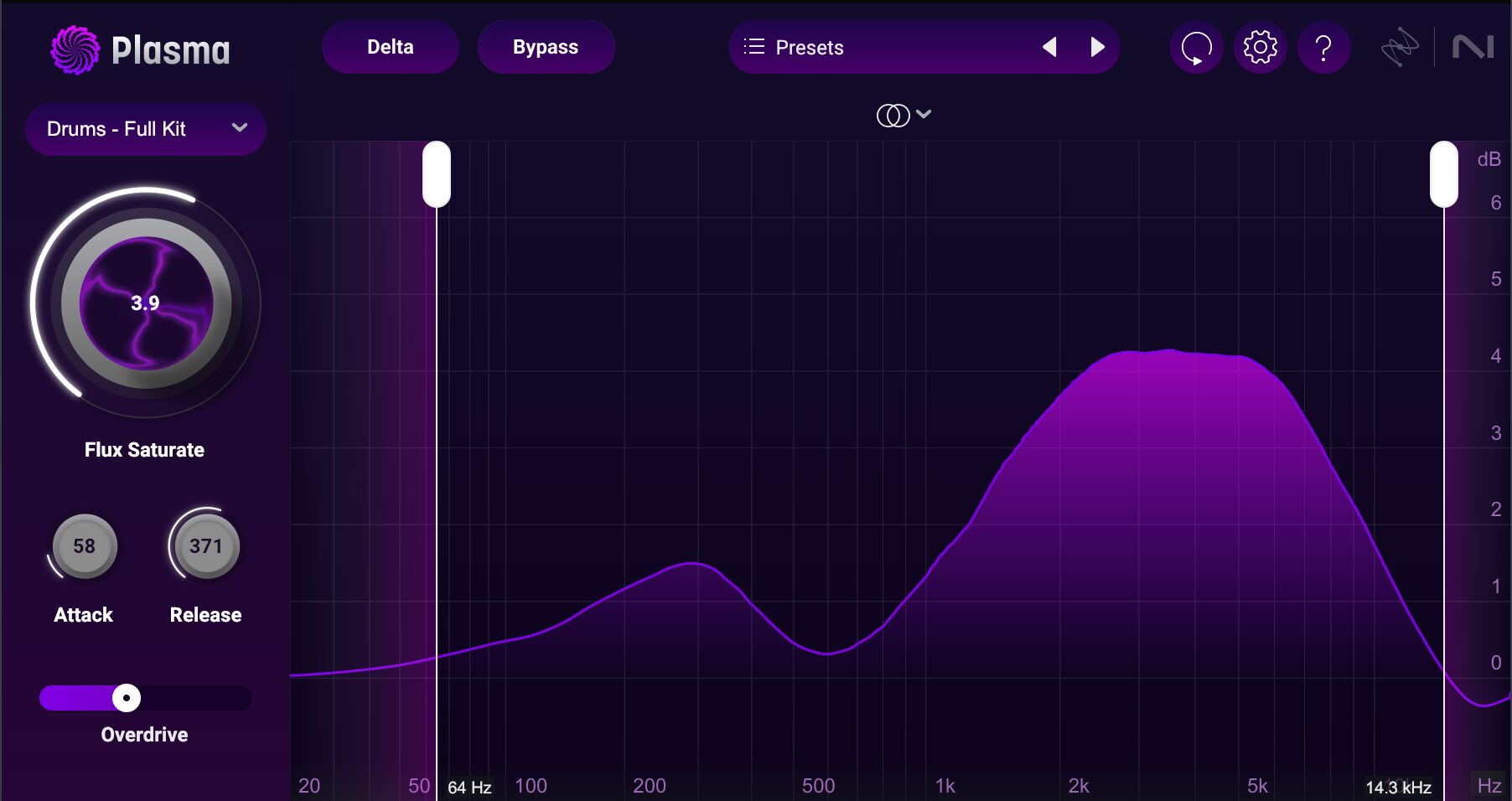The height and width of the screenshot is (801, 1512).
Task: Open the Drums - Full Kit mode dropdown
Action: tap(146, 129)
